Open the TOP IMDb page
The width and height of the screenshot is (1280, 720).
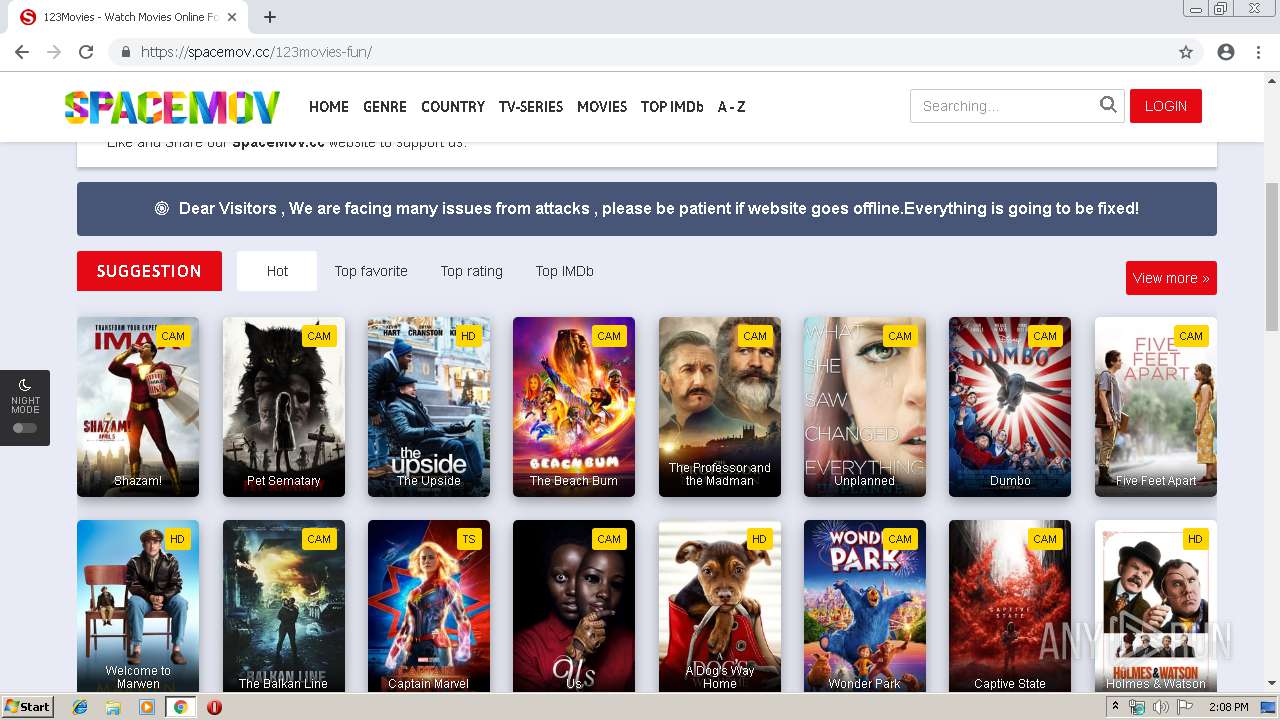672,107
